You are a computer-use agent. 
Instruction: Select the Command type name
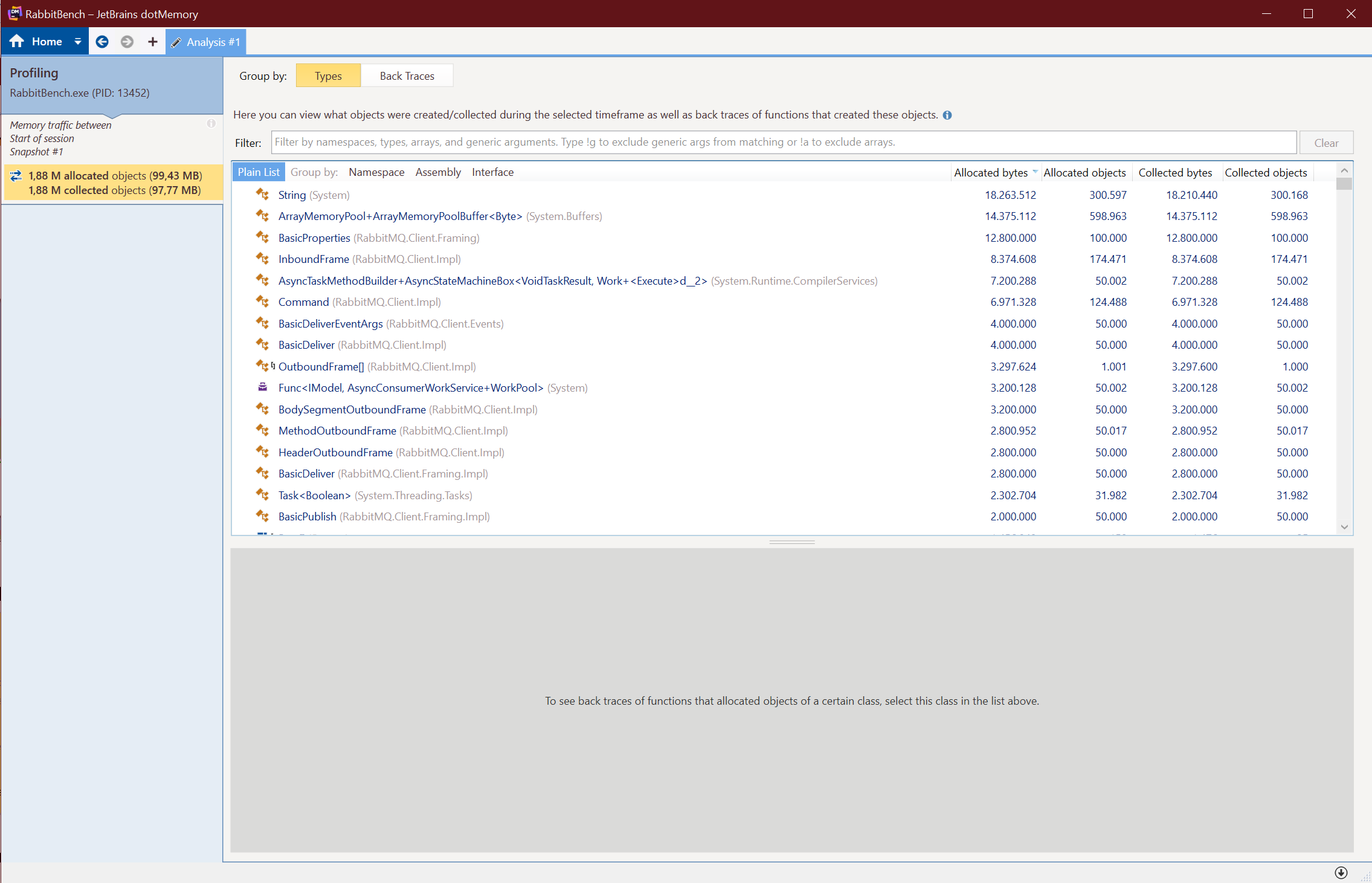(x=303, y=302)
